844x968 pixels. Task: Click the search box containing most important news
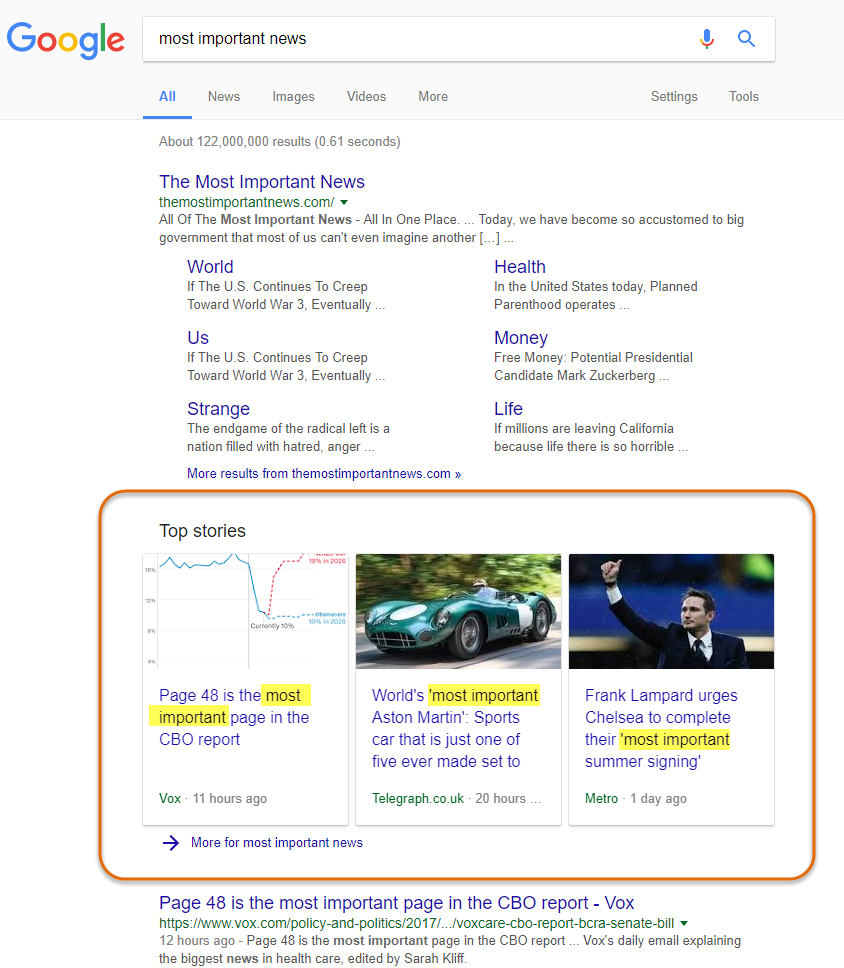click(420, 39)
